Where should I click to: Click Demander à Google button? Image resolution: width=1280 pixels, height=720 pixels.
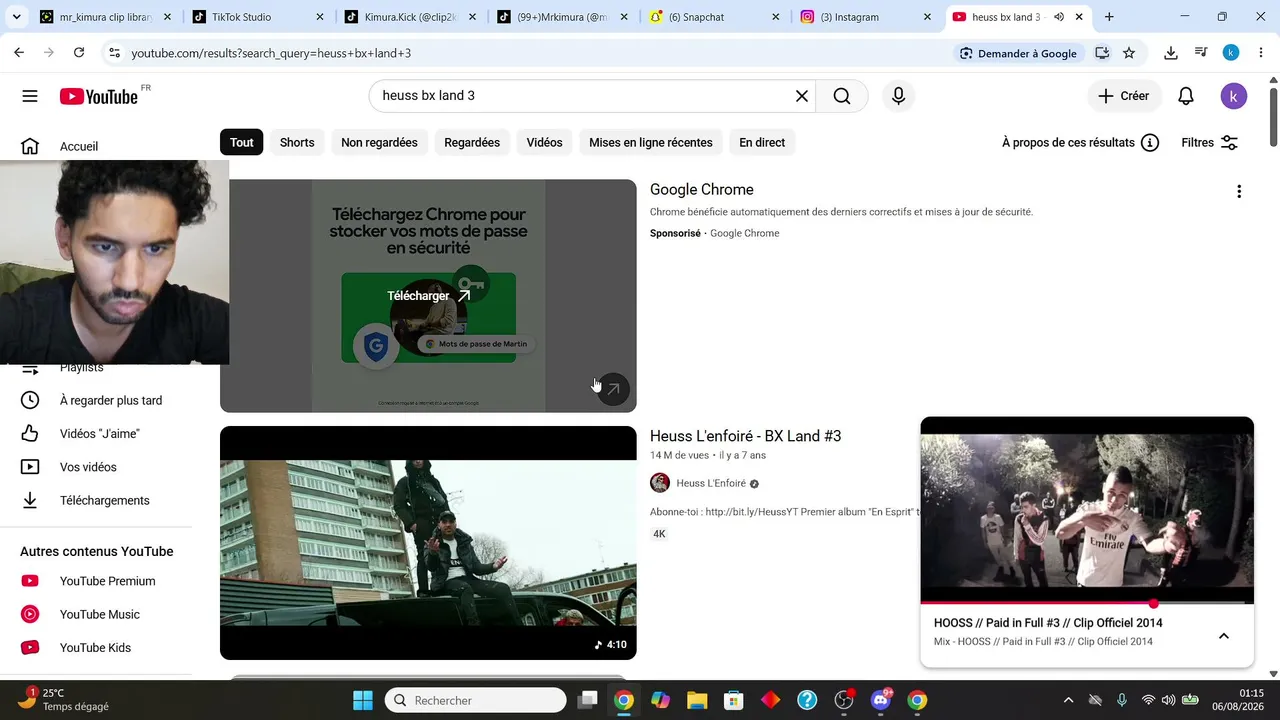1018,53
